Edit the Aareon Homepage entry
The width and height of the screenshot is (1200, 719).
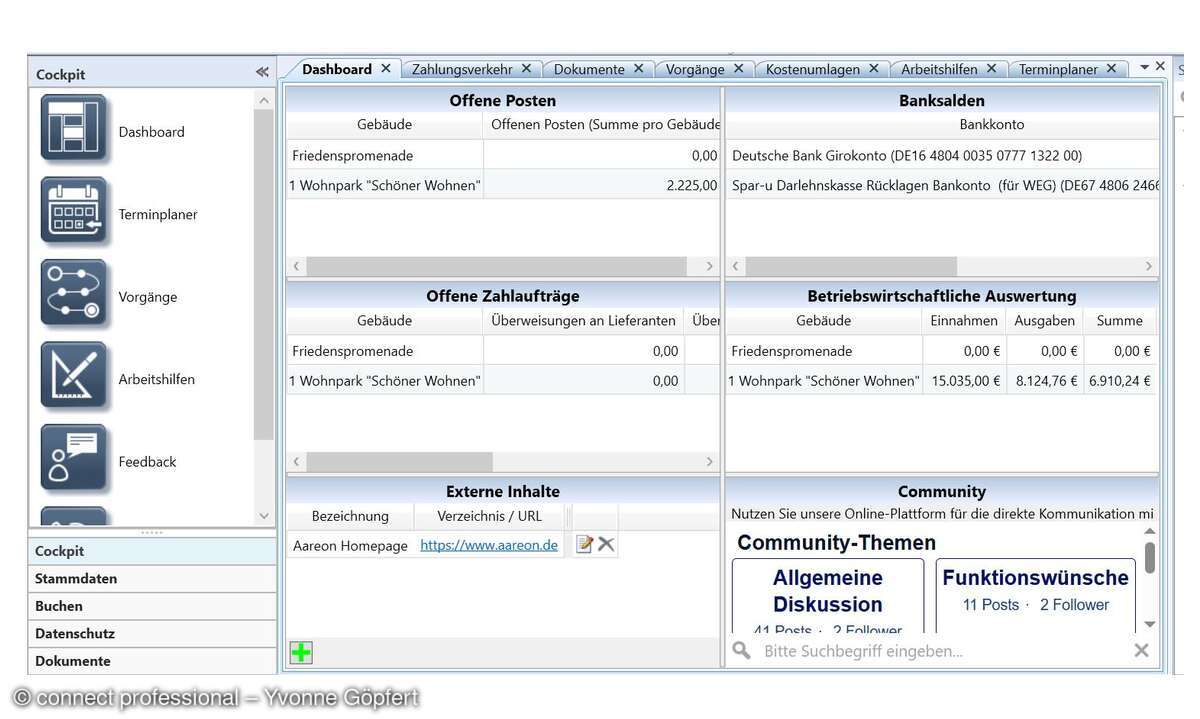pos(584,545)
